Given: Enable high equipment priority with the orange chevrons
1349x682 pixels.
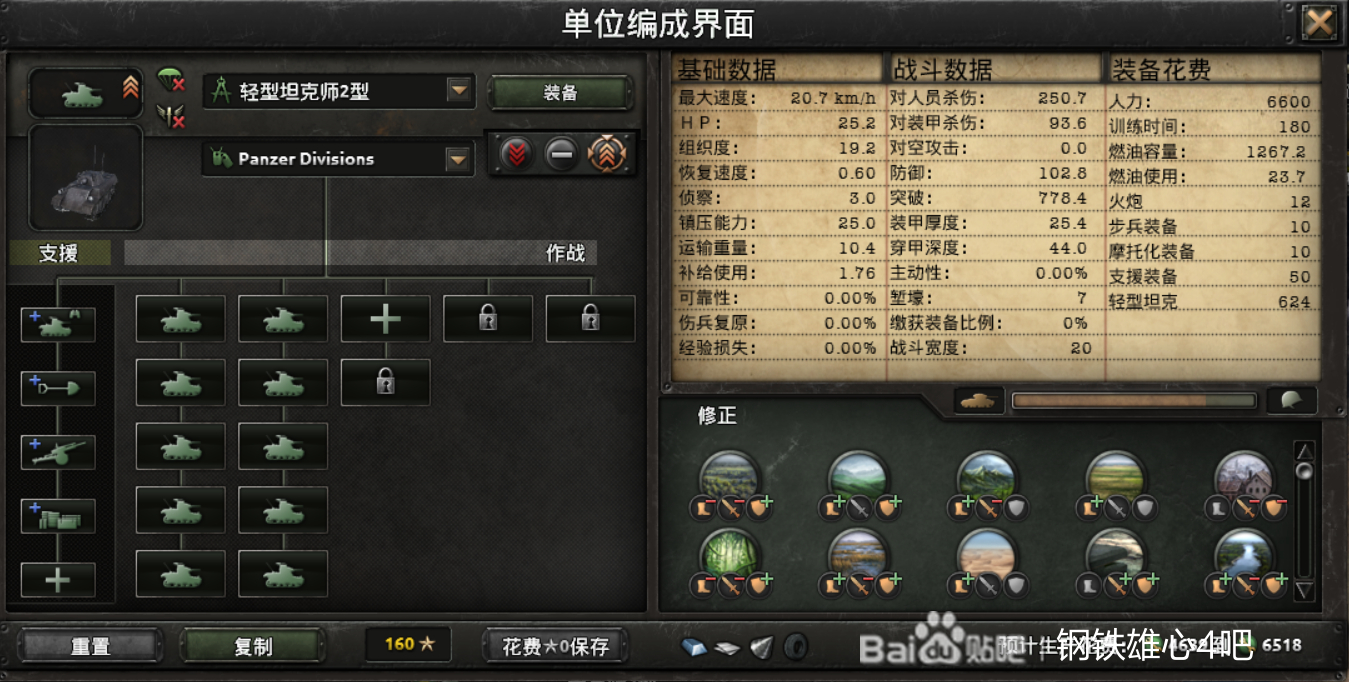Looking at the screenshot, I should (x=608, y=154).
